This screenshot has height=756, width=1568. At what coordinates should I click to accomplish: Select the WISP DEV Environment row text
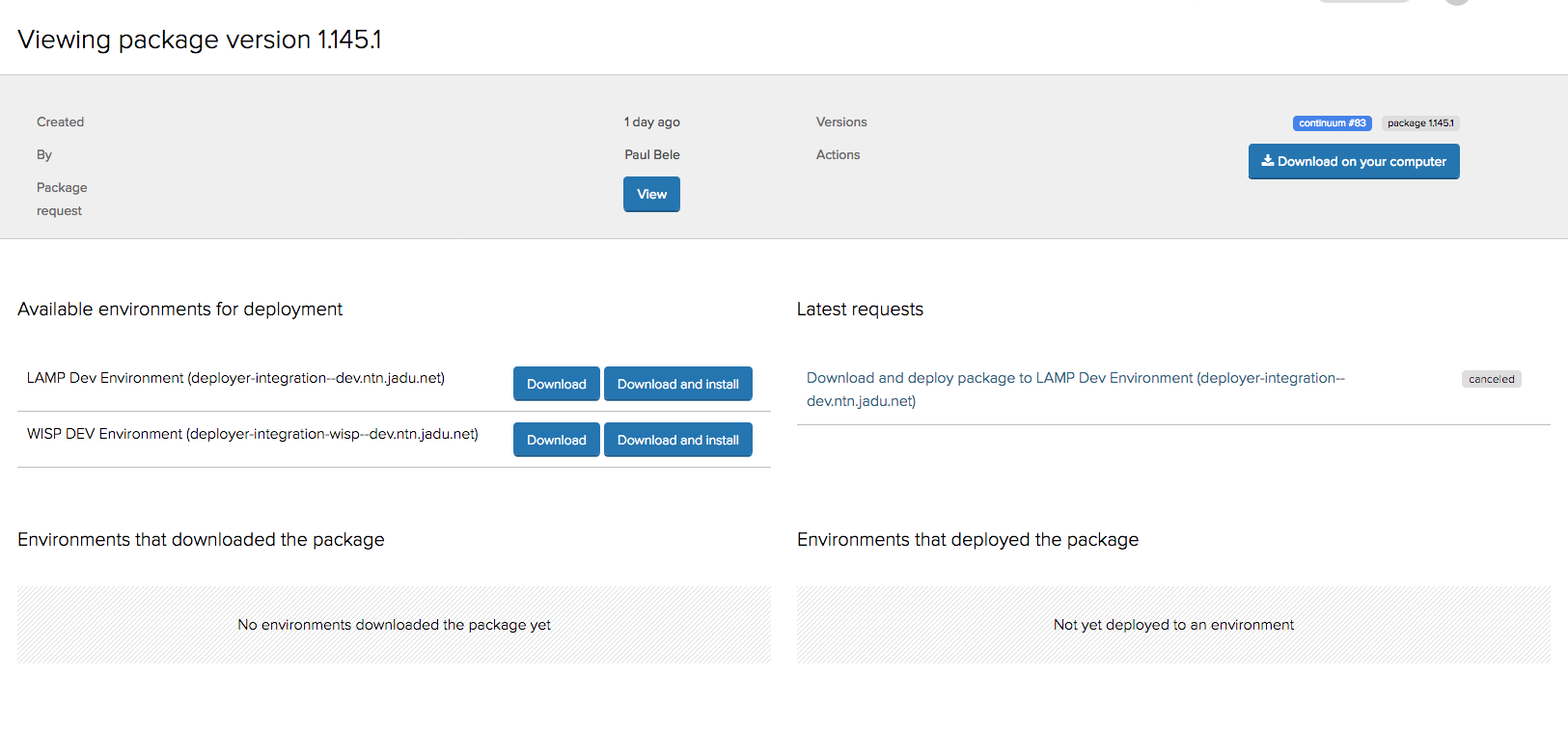tap(253, 434)
